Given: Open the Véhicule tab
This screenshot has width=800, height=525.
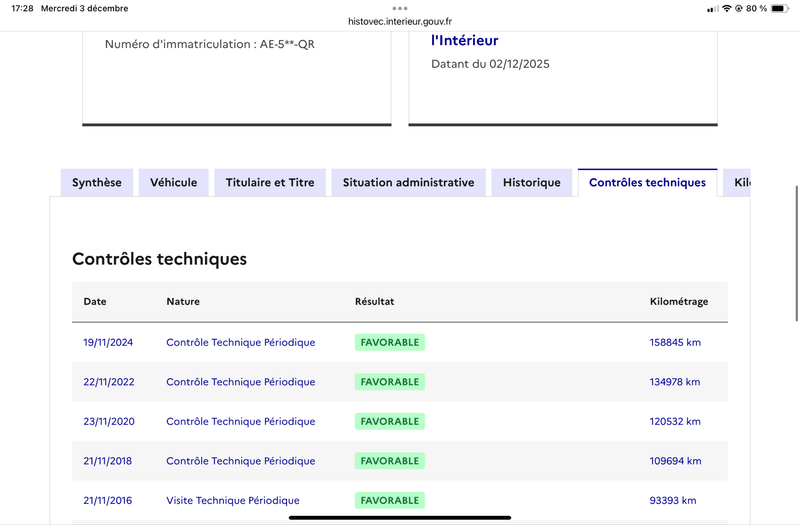Looking at the screenshot, I should [x=174, y=183].
